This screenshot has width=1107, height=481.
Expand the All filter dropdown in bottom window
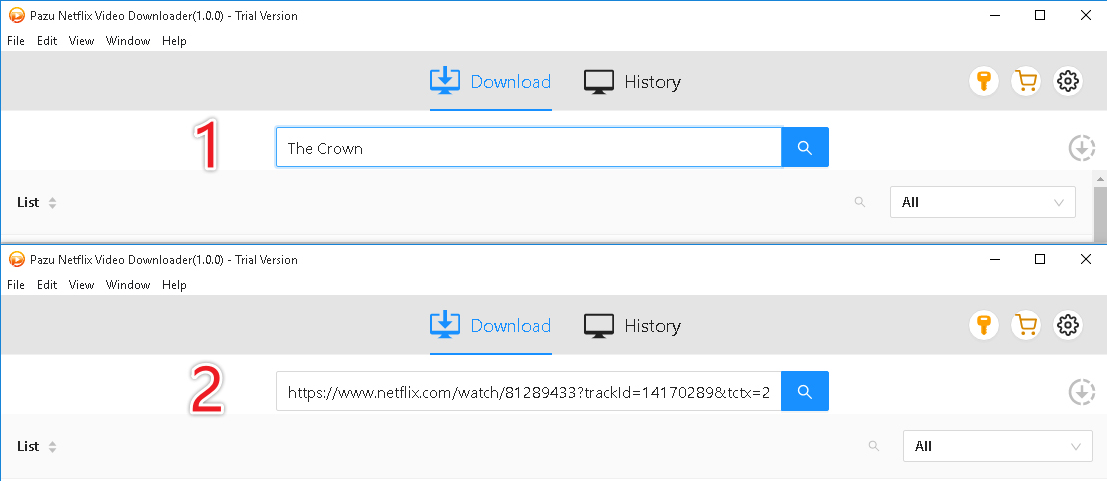(998, 446)
